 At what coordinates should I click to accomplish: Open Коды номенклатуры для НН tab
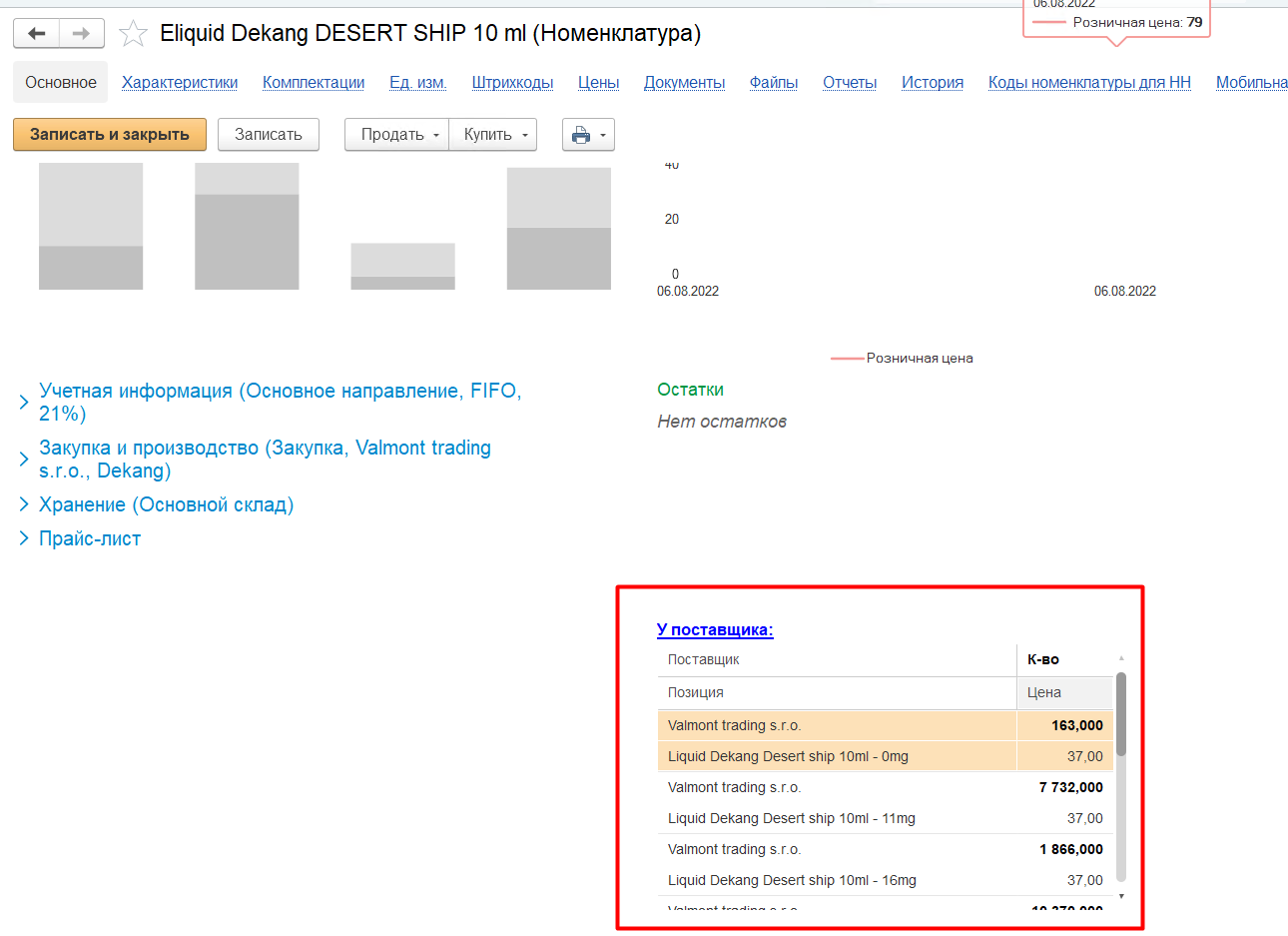(x=1089, y=83)
